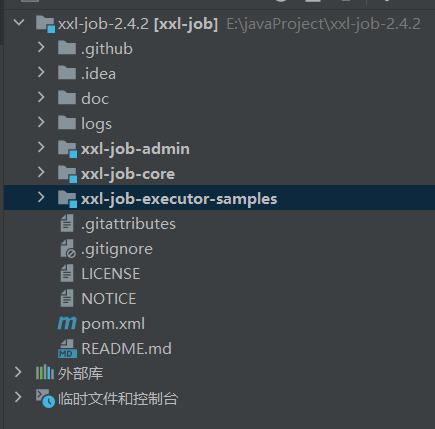Select the pom.xml file name
Screen dimensions: 435x429
click(x=113, y=324)
